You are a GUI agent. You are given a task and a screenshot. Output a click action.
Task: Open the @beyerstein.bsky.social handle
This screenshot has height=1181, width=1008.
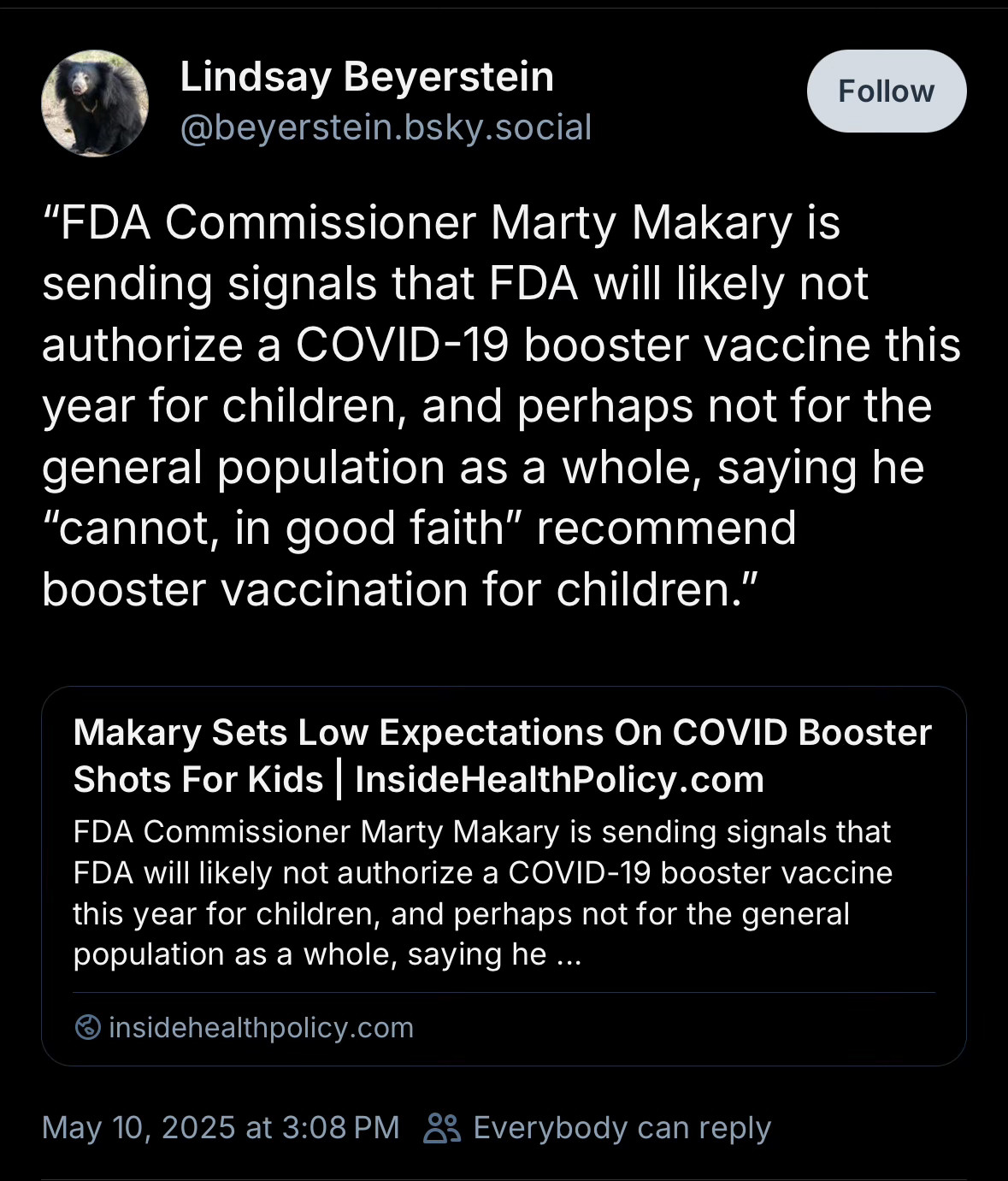point(386,127)
